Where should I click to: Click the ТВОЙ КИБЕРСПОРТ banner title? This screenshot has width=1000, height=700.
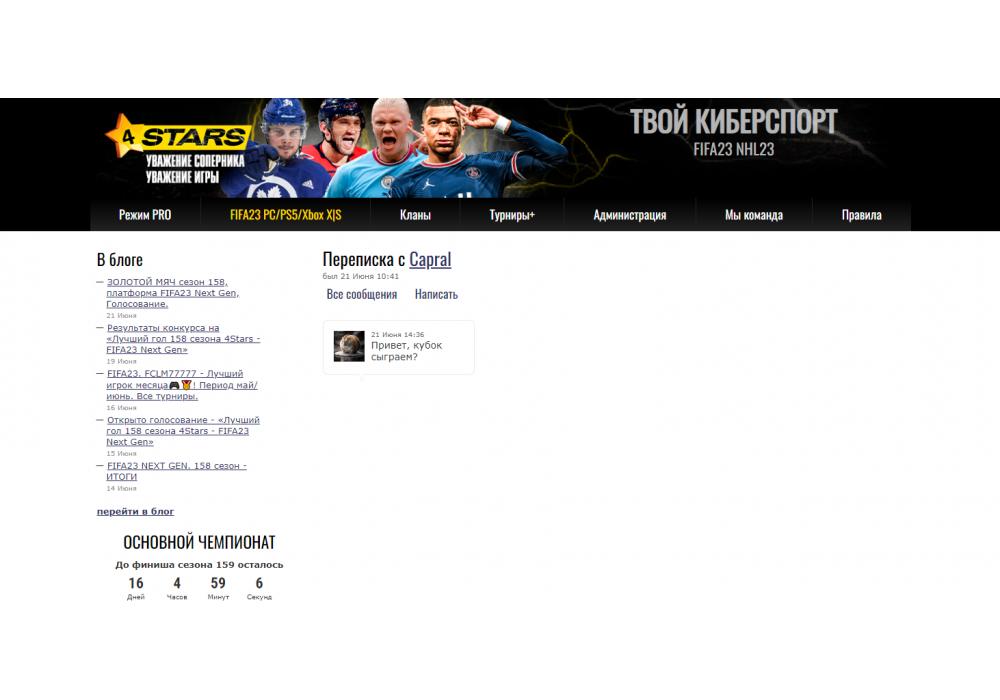(x=733, y=121)
